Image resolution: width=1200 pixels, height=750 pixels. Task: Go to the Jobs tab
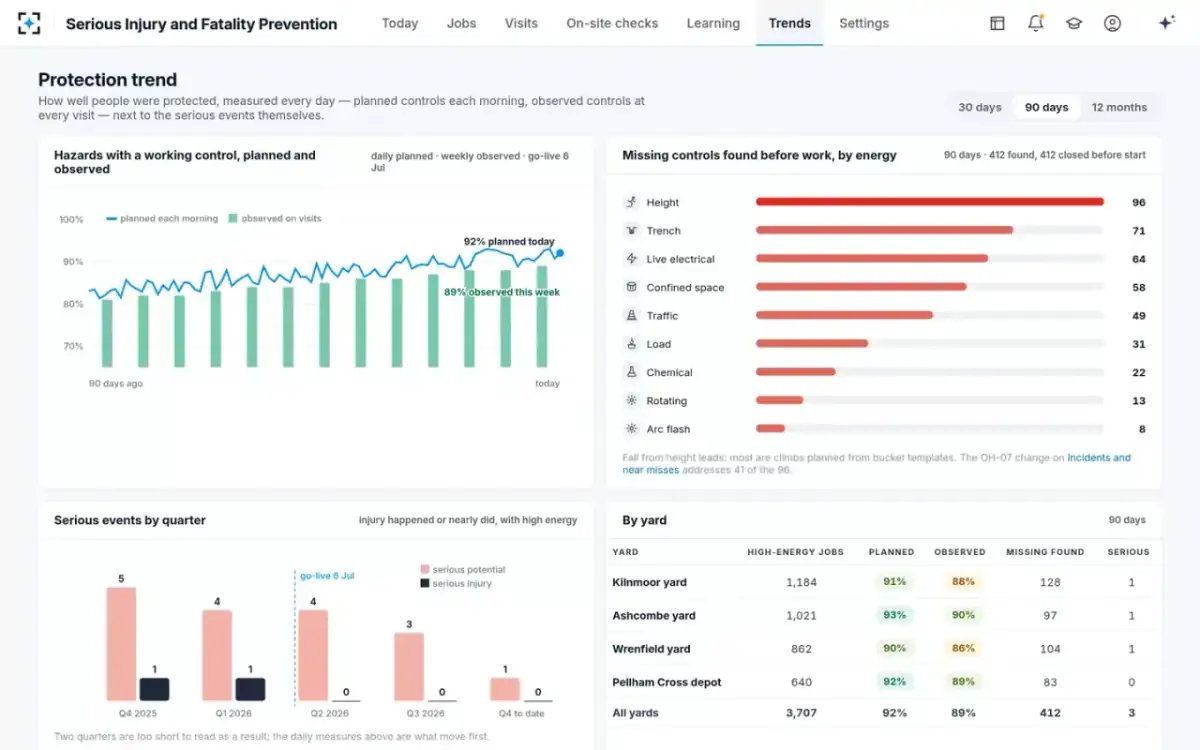(462, 23)
